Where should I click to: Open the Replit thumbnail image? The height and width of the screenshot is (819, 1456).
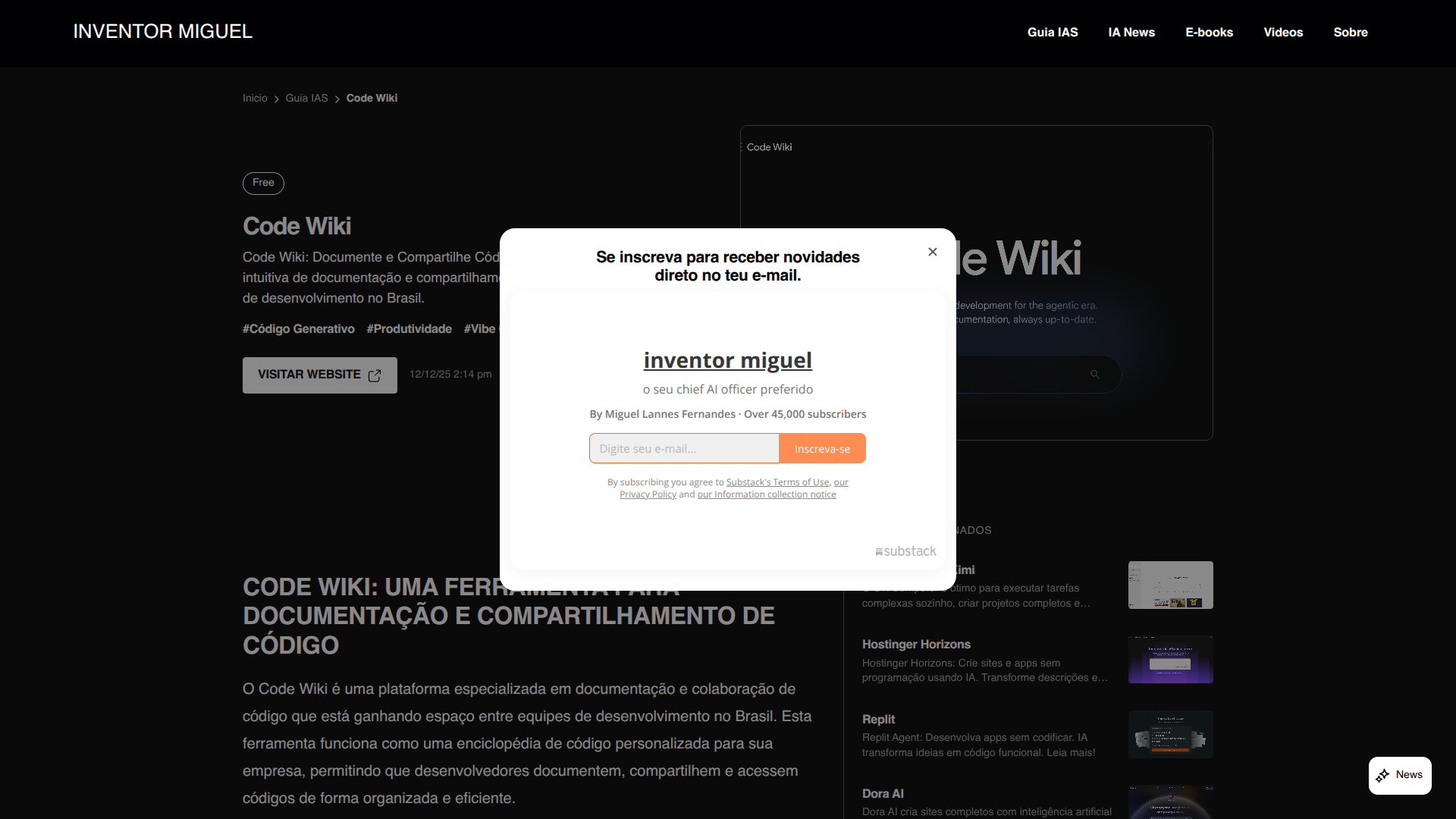[x=1169, y=734]
